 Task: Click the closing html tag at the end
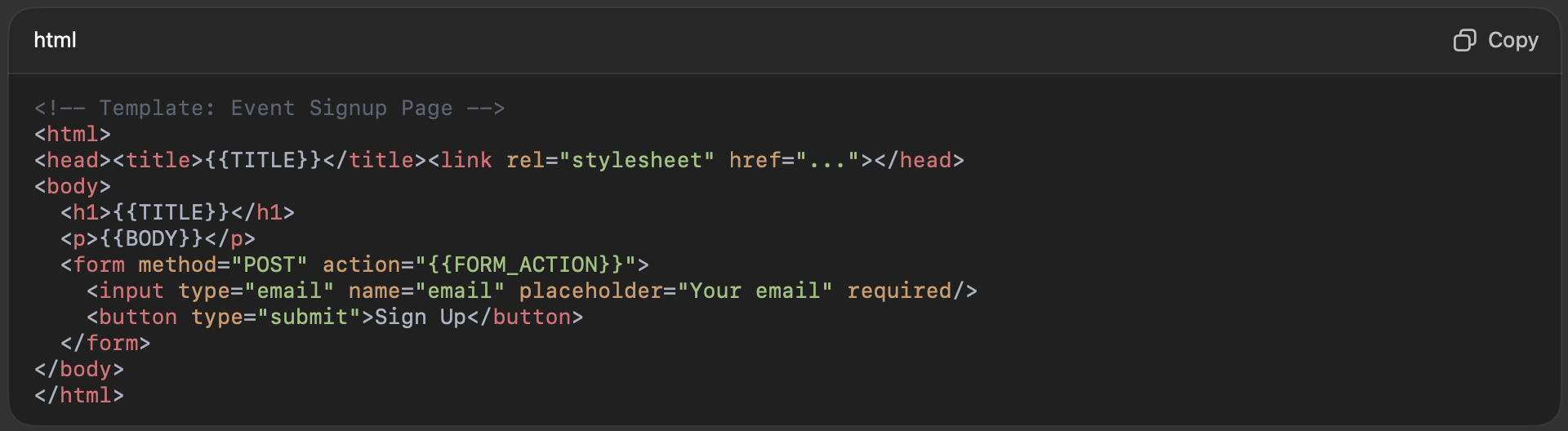click(x=79, y=395)
